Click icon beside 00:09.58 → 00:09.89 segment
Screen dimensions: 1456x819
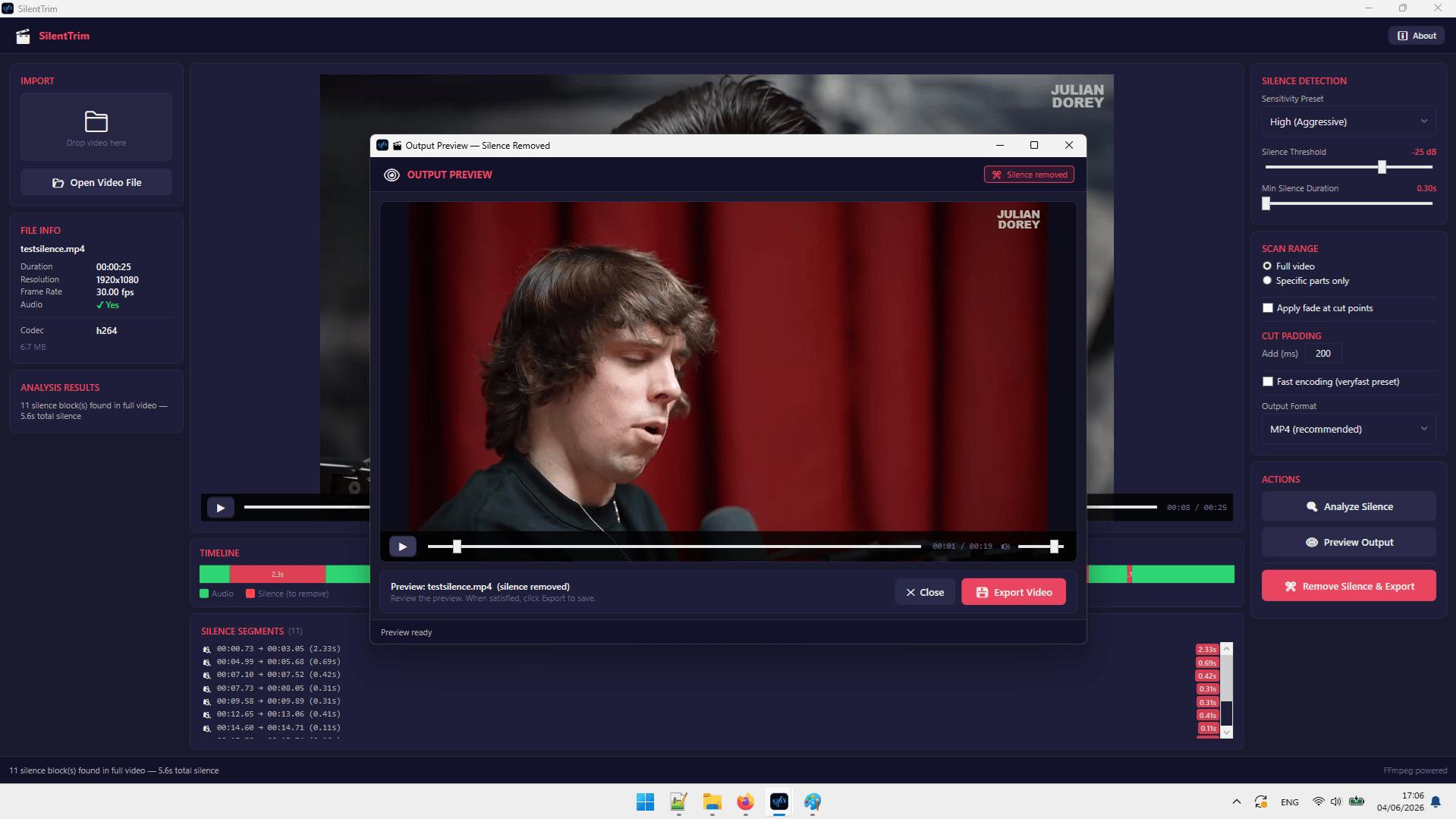click(206, 701)
